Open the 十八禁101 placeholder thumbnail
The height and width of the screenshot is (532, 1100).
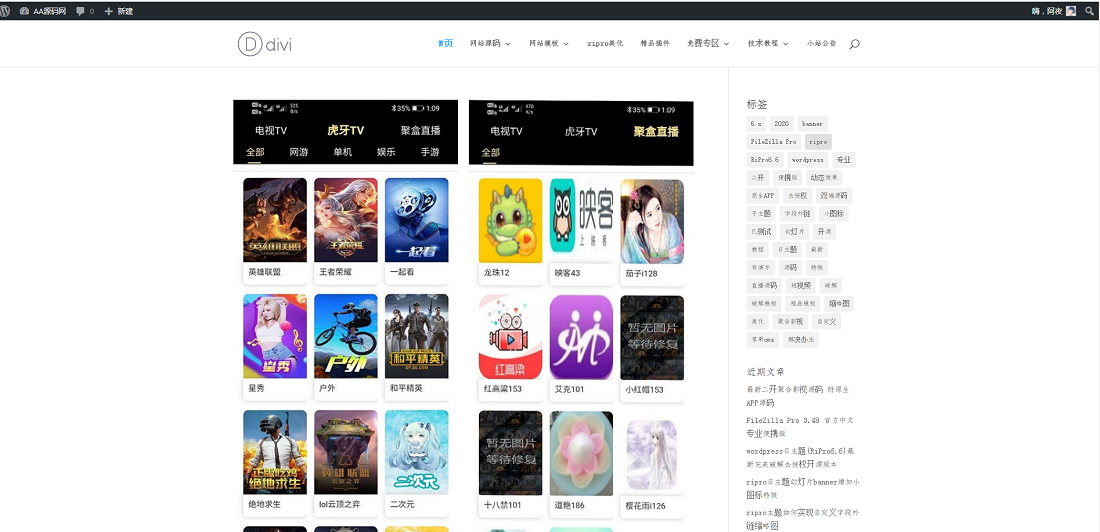(511, 453)
